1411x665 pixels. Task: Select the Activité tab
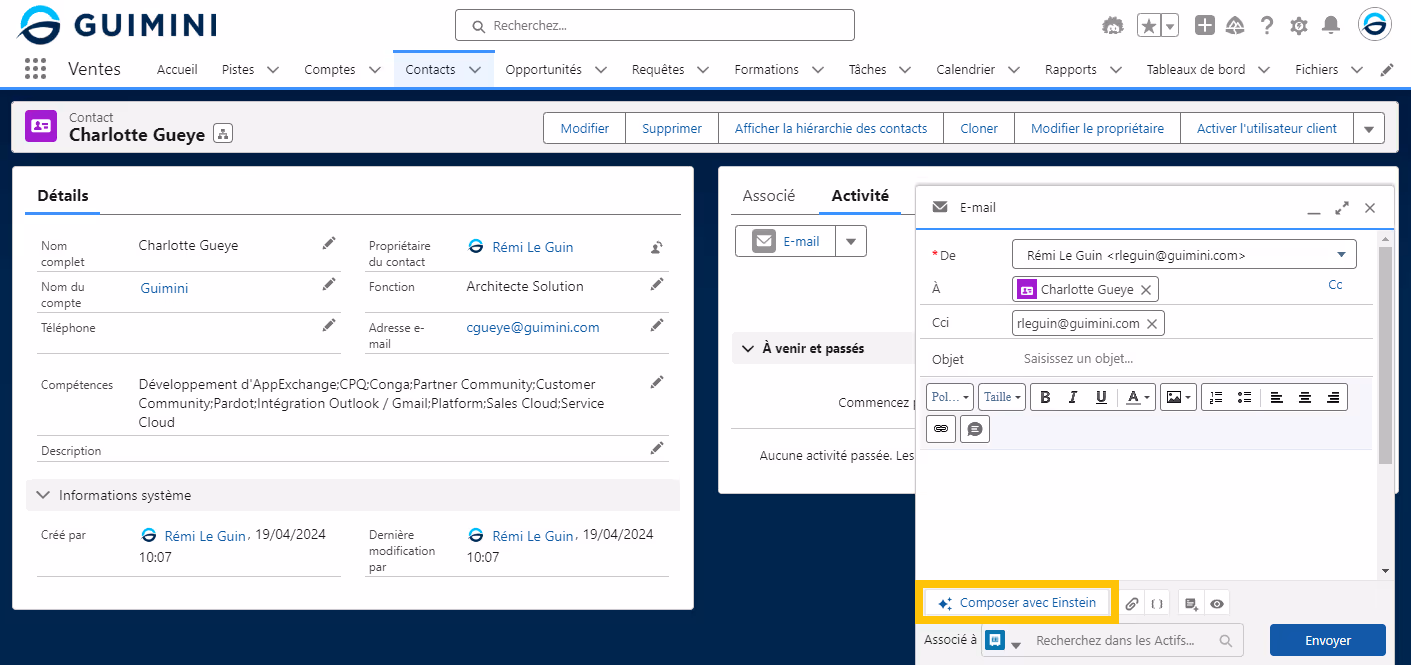pos(860,196)
